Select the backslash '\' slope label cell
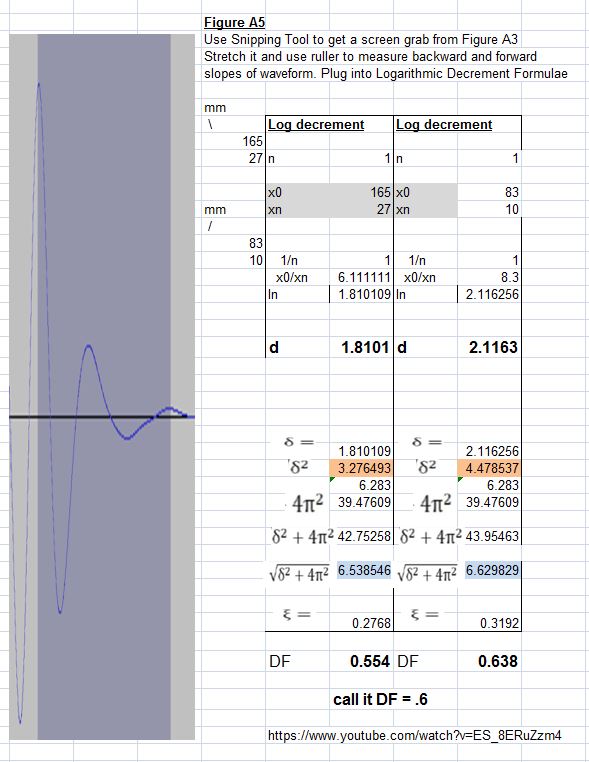The height and width of the screenshot is (762, 589). click(210, 124)
